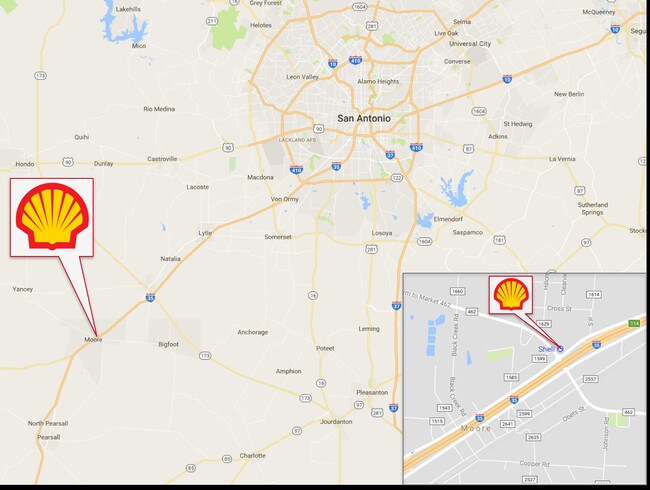Click the Pleasanton town label

click(x=372, y=392)
